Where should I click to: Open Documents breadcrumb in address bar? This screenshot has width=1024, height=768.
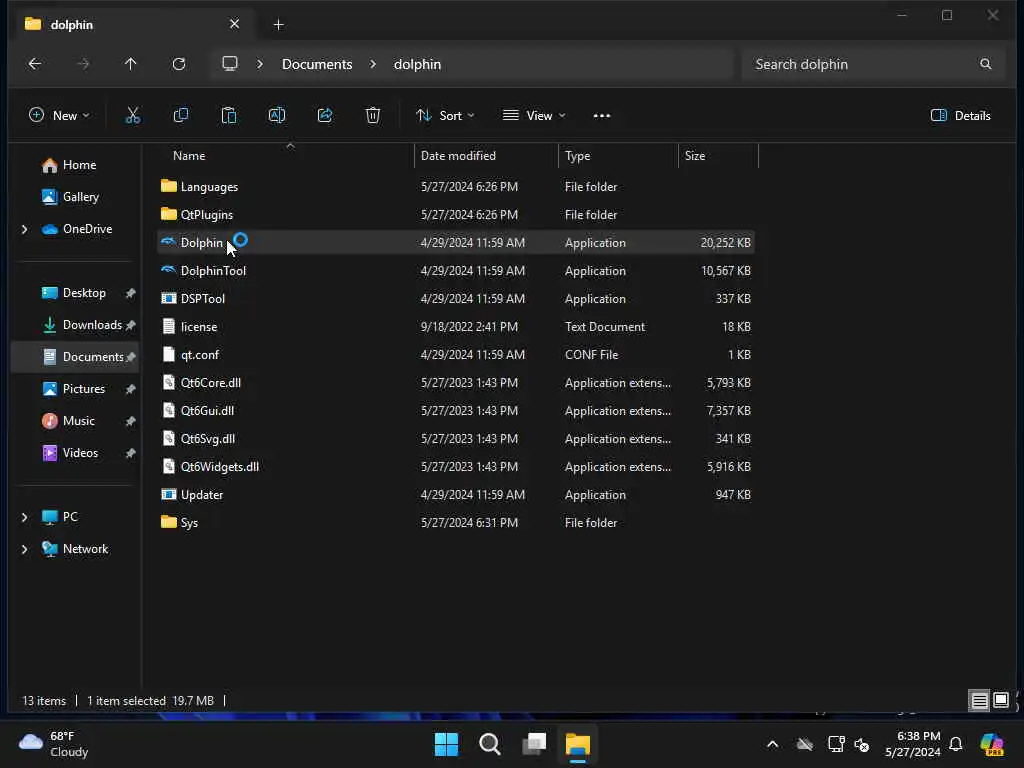click(317, 64)
